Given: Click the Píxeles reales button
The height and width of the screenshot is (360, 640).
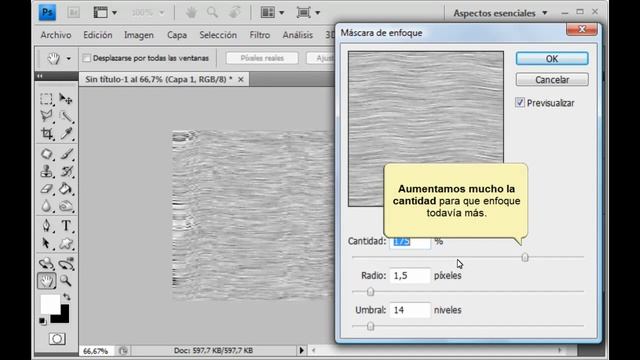Looking at the screenshot, I should click(262, 58).
